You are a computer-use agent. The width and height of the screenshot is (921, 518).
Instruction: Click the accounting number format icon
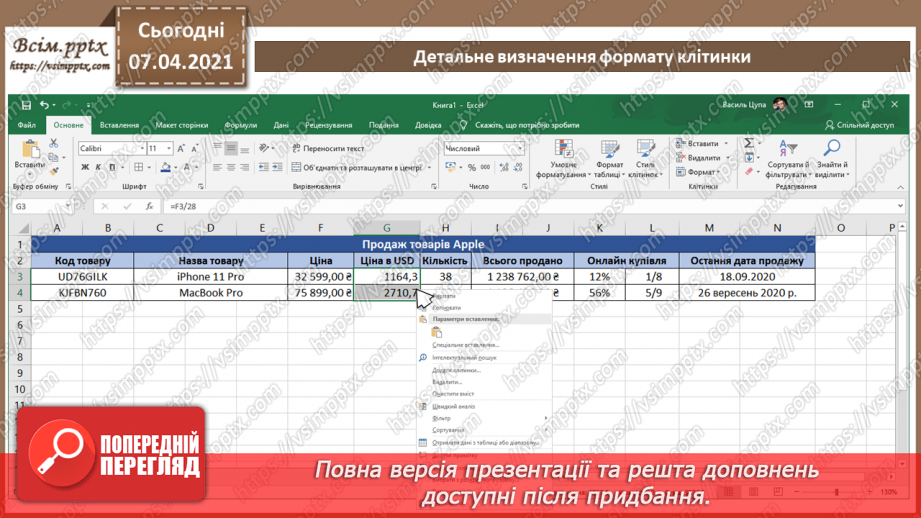tap(451, 167)
